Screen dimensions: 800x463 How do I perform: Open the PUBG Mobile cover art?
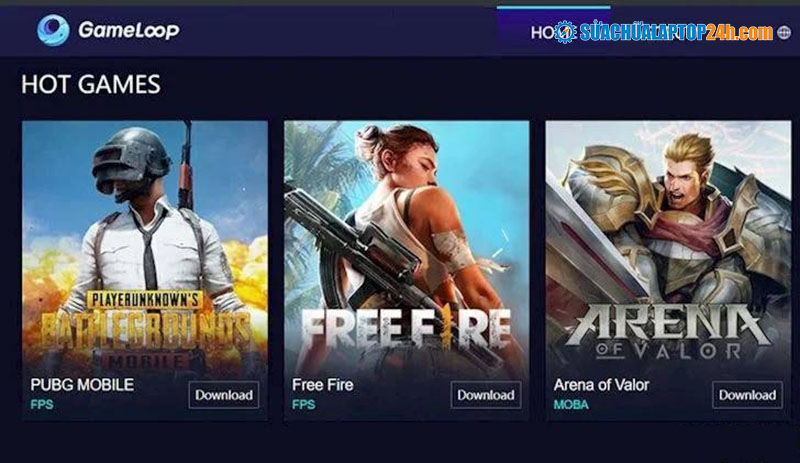point(145,245)
